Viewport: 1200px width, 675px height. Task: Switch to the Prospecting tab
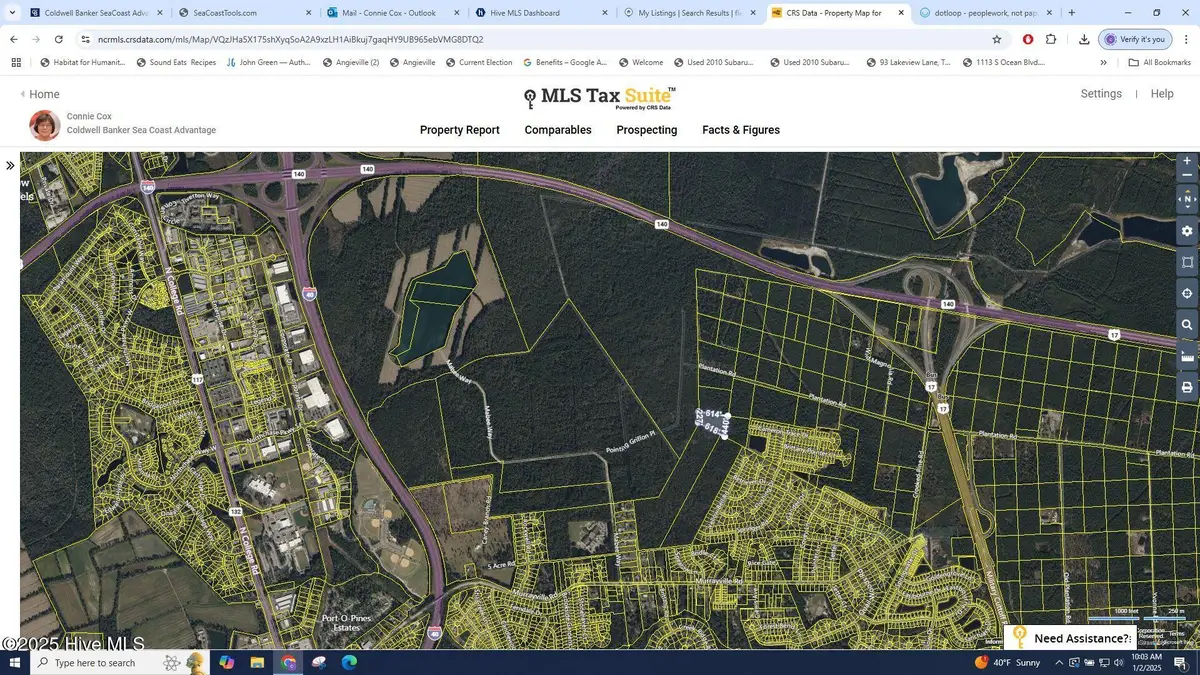[647, 130]
